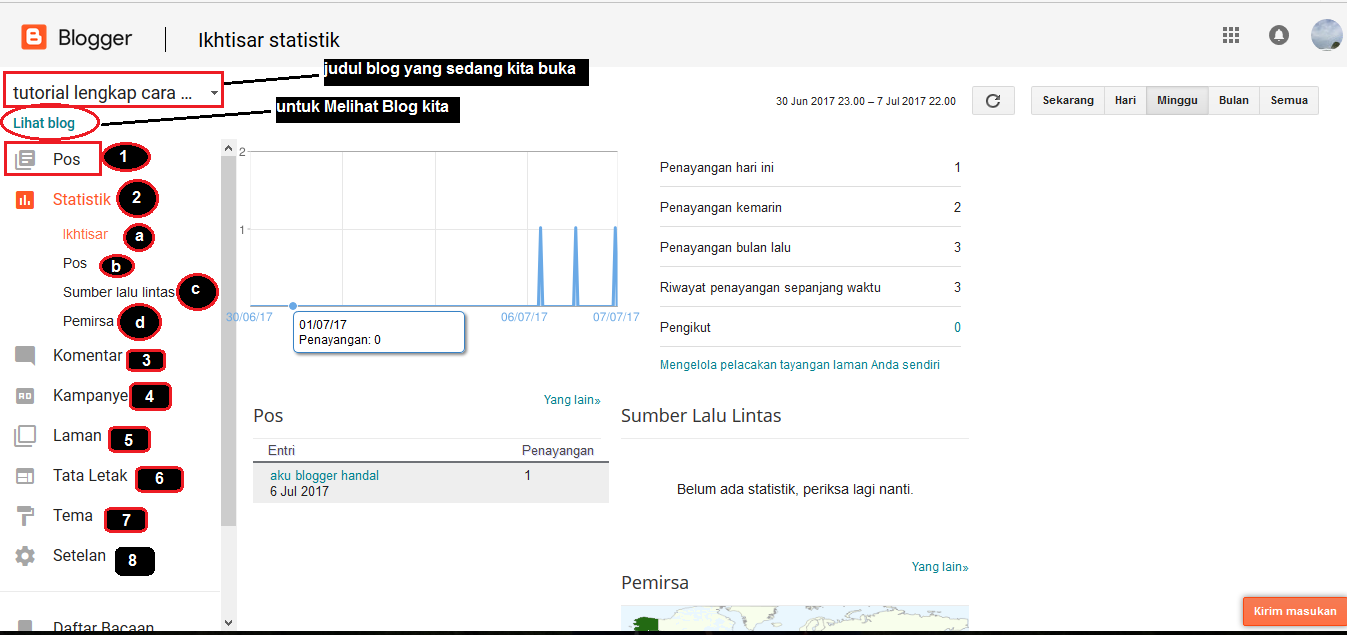Open Pemirsa statistics submenu
1347x635 pixels.
point(88,322)
